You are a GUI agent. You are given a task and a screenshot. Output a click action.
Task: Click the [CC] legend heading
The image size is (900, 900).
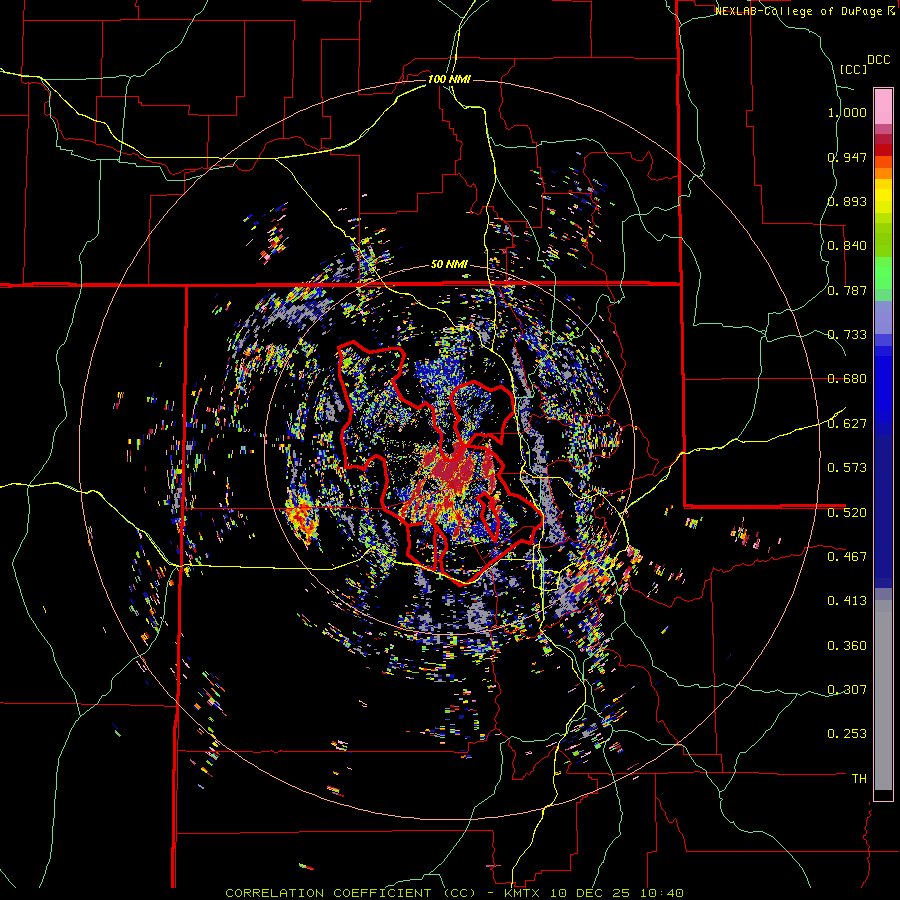pyautogui.click(x=854, y=69)
